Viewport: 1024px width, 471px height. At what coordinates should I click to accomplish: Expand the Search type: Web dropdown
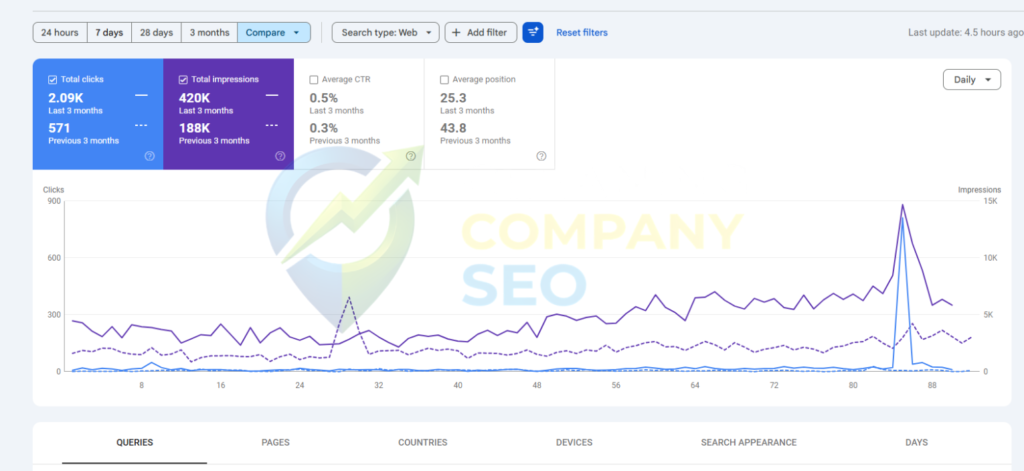click(385, 33)
